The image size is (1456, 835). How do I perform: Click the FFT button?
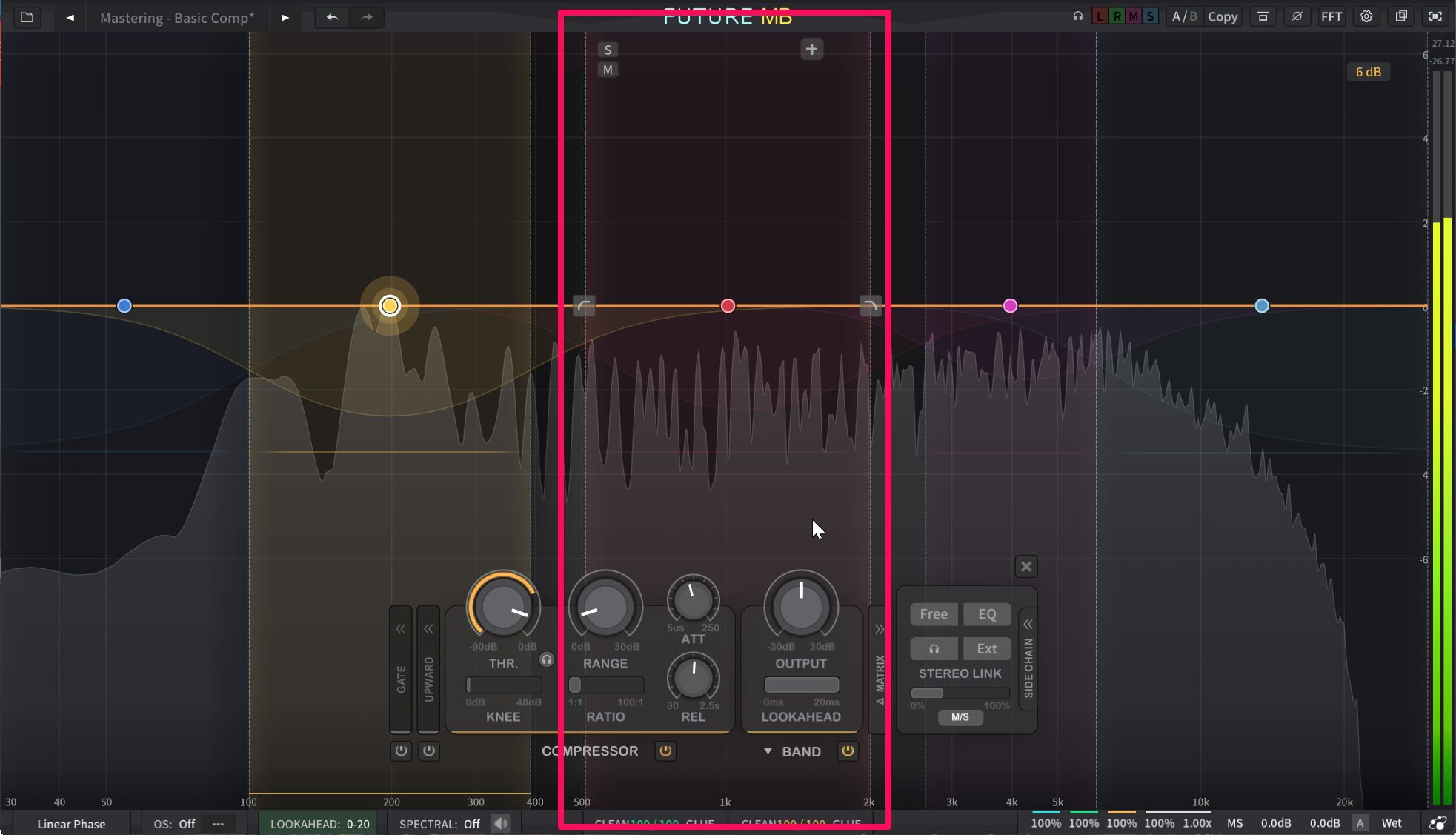(1332, 16)
